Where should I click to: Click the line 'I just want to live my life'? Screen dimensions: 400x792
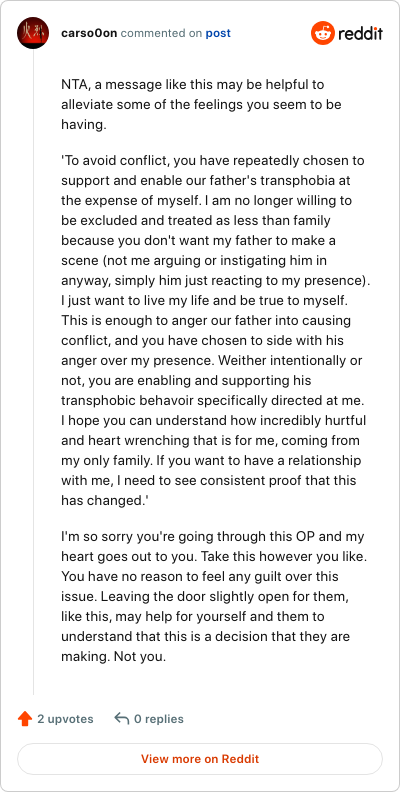coord(205,301)
